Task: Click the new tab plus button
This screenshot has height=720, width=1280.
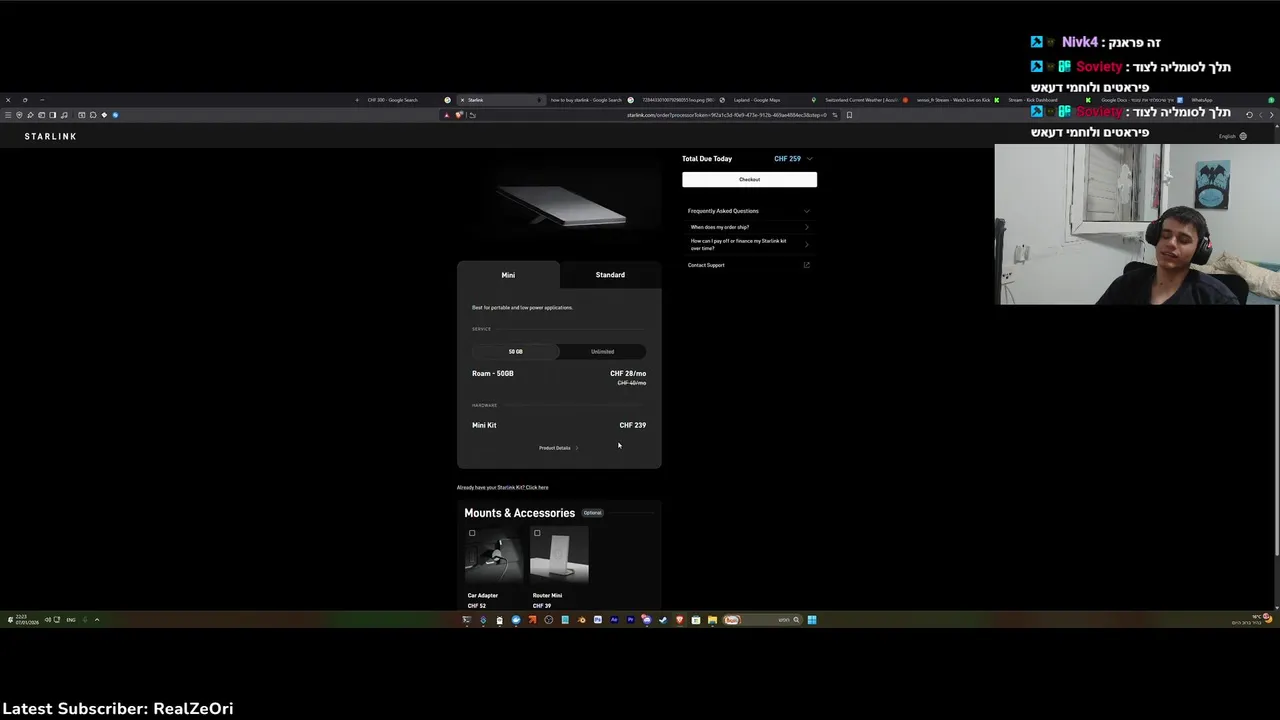Action: pyautogui.click(x=357, y=100)
